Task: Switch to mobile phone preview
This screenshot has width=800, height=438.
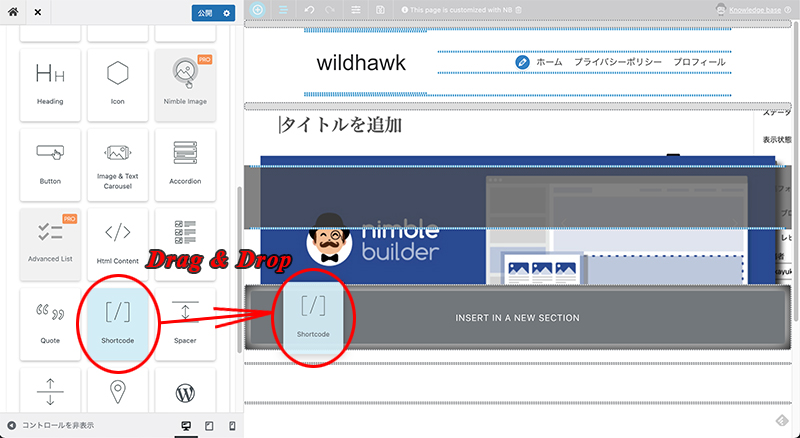Action: (232, 426)
